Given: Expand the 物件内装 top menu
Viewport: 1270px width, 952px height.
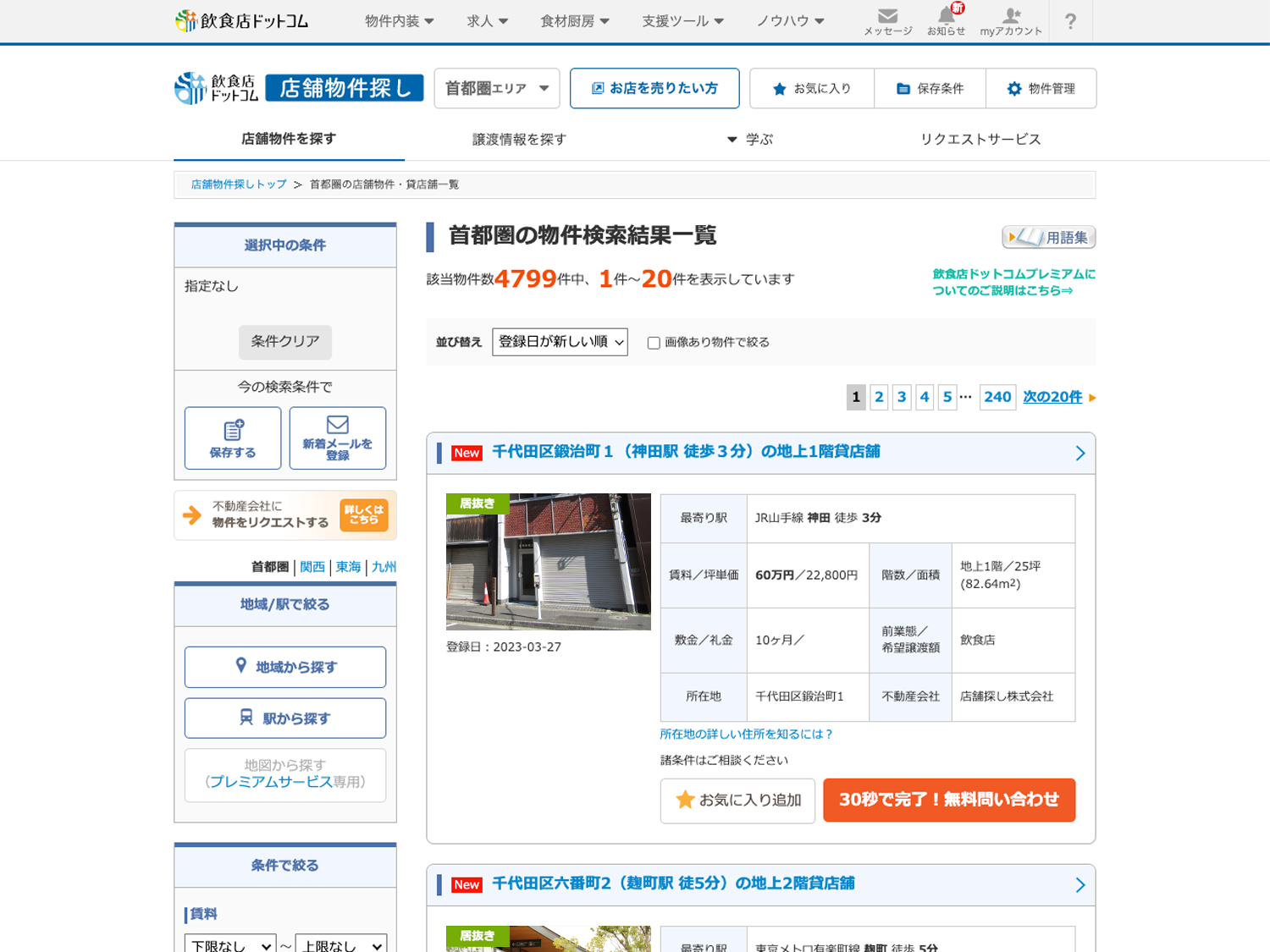Looking at the screenshot, I should 399,21.
